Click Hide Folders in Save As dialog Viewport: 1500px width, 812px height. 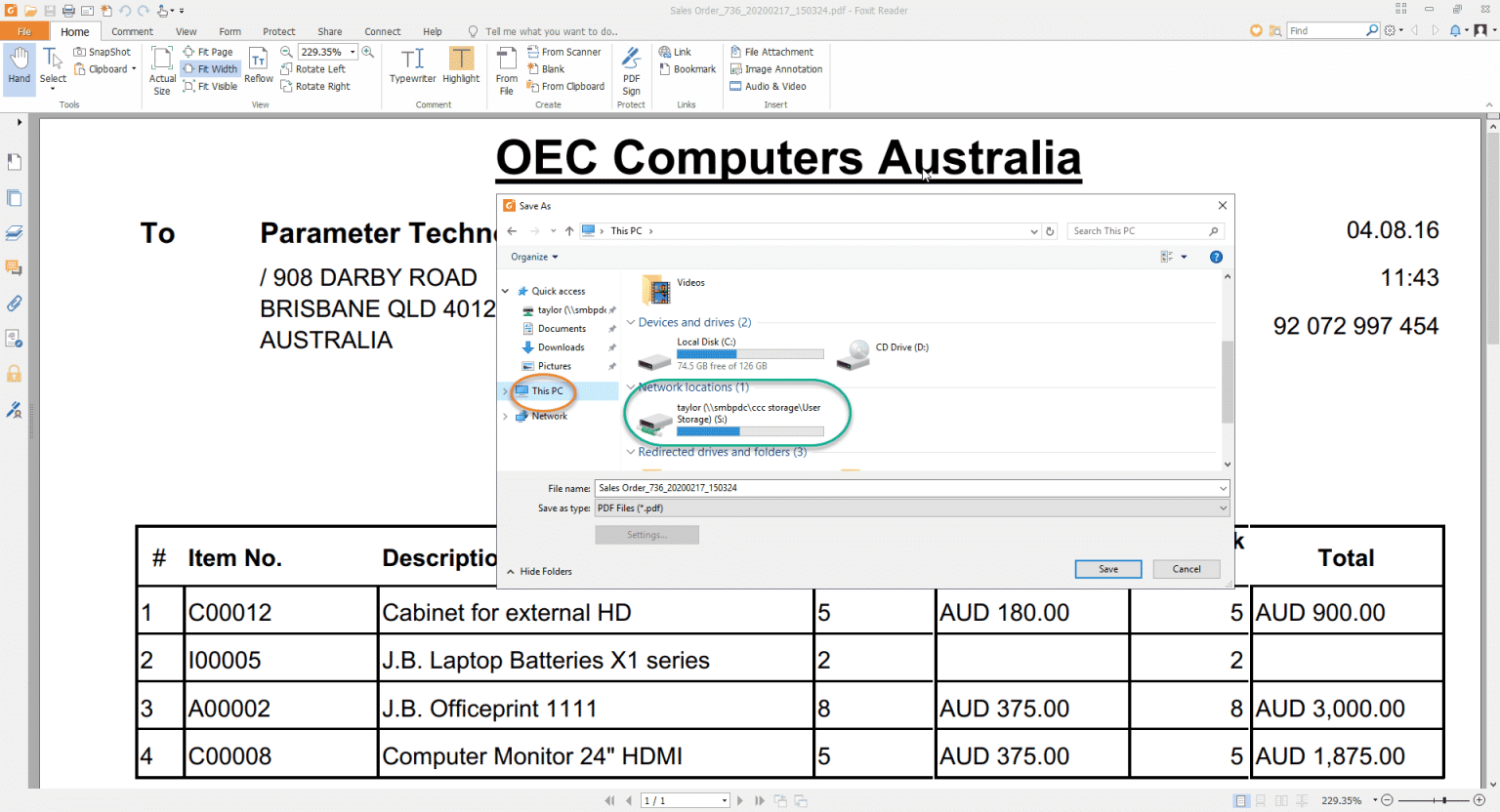(x=539, y=571)
